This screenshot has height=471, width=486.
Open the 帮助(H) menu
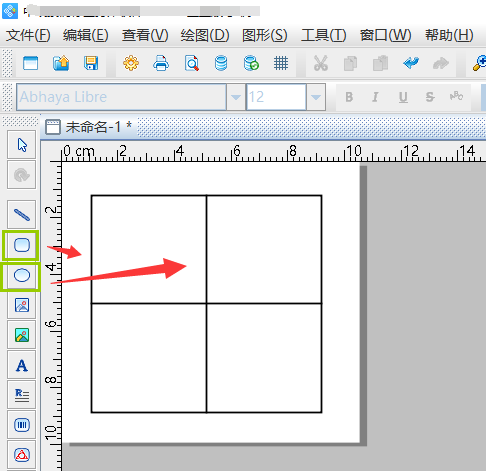449,35
